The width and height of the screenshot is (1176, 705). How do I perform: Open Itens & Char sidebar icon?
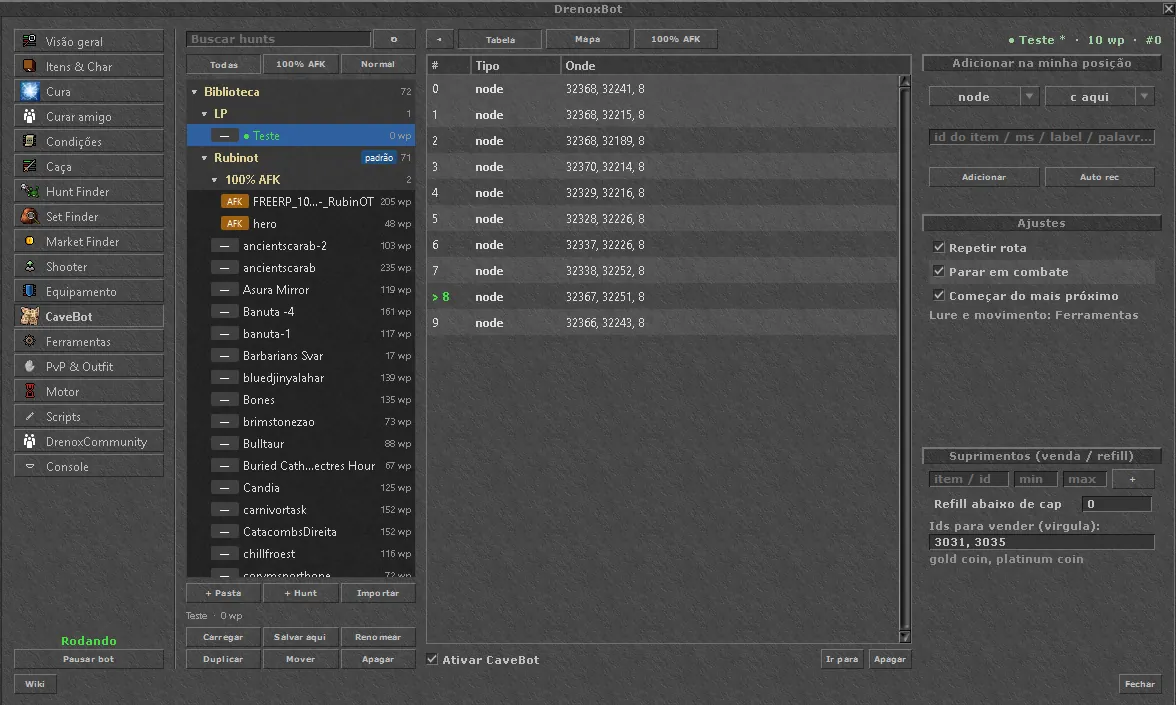[x=29, y=66]
